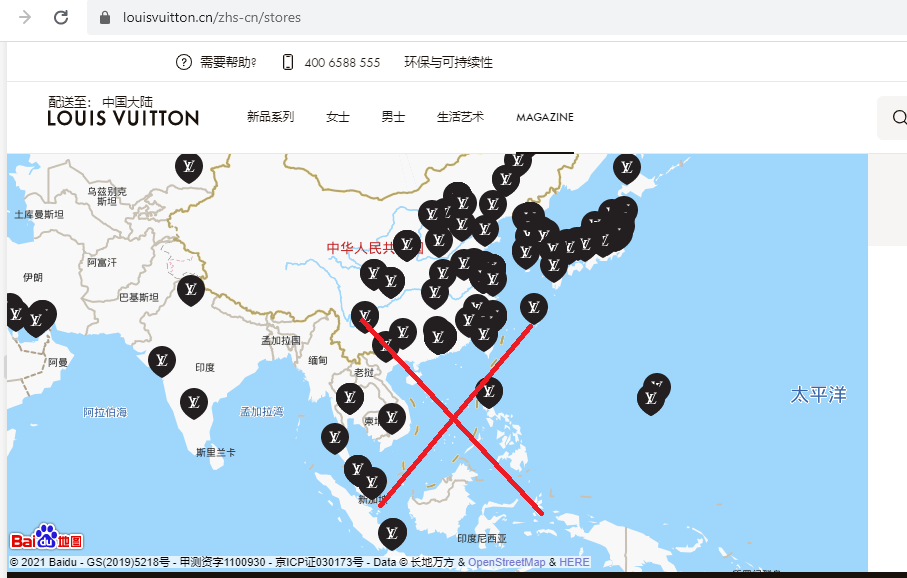Screen dimensions: 907x578
Task: Click 配送至: 中国大陆 shipping region
Action: pyautogui.click(x=101, y=102)
